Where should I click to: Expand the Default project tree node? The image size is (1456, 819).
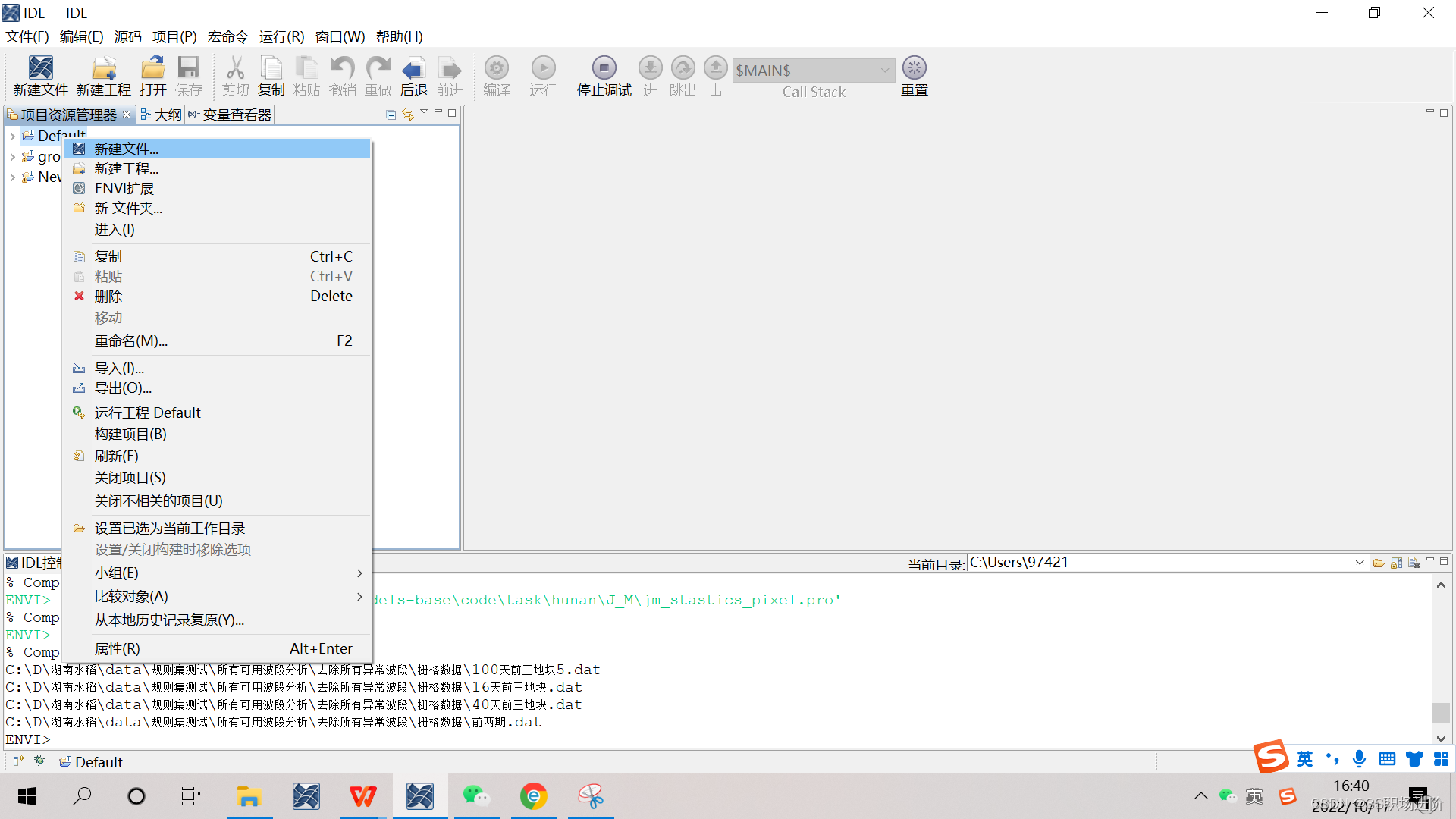pyautogui.click(x=12, y=136)
